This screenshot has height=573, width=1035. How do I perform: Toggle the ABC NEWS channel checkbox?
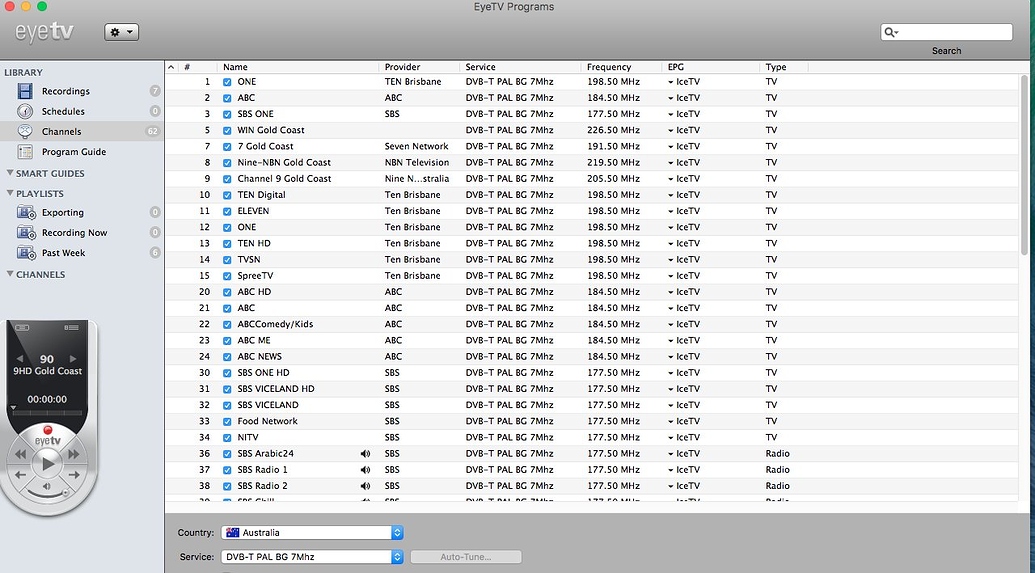coord(227,357)
